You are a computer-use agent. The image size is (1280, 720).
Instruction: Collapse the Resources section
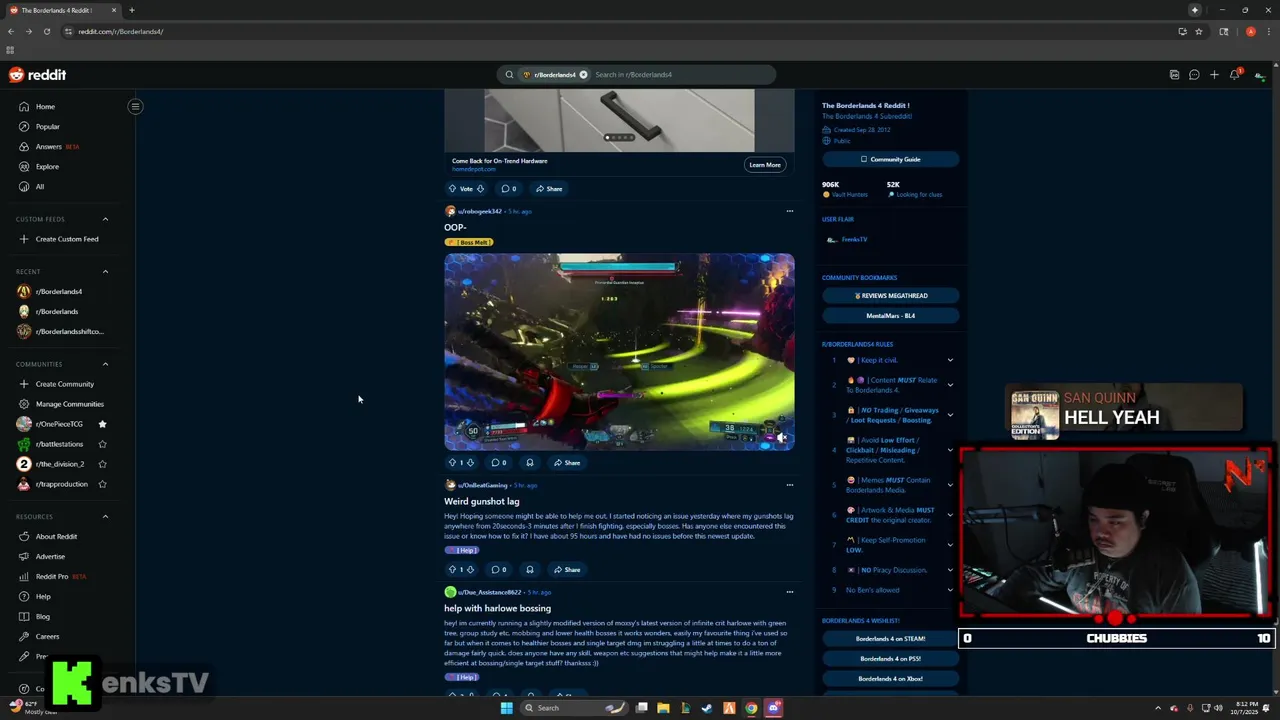[105, 517]
